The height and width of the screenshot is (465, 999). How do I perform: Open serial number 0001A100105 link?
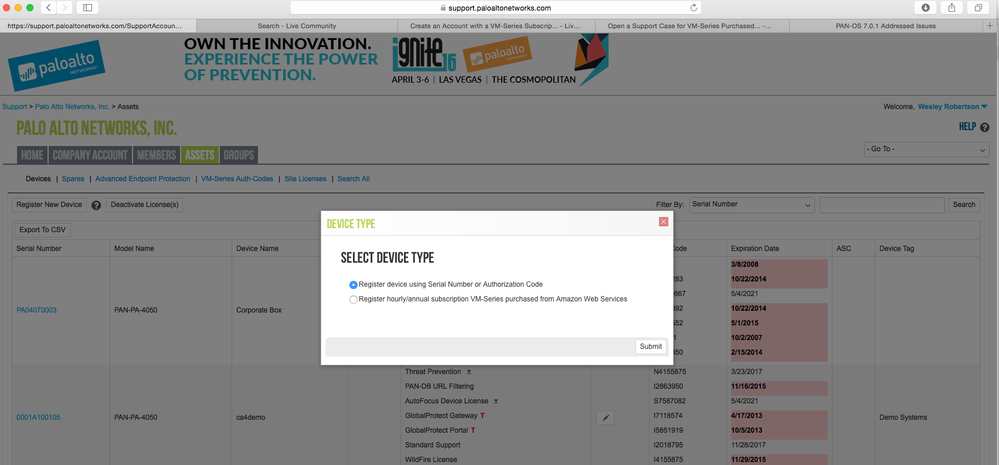pos(38,418)
